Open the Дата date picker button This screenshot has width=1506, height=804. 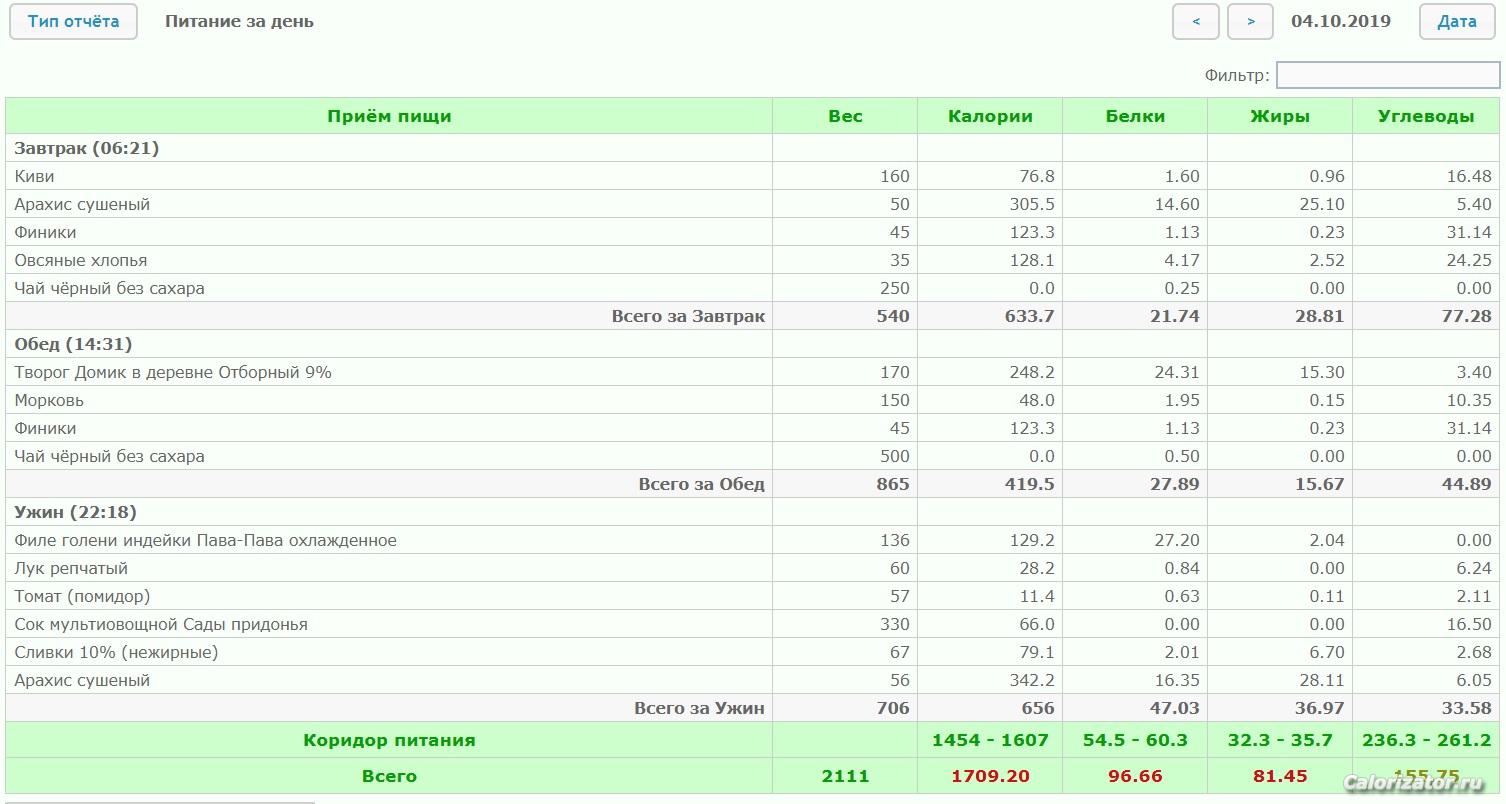click(x=1457, y=22)
